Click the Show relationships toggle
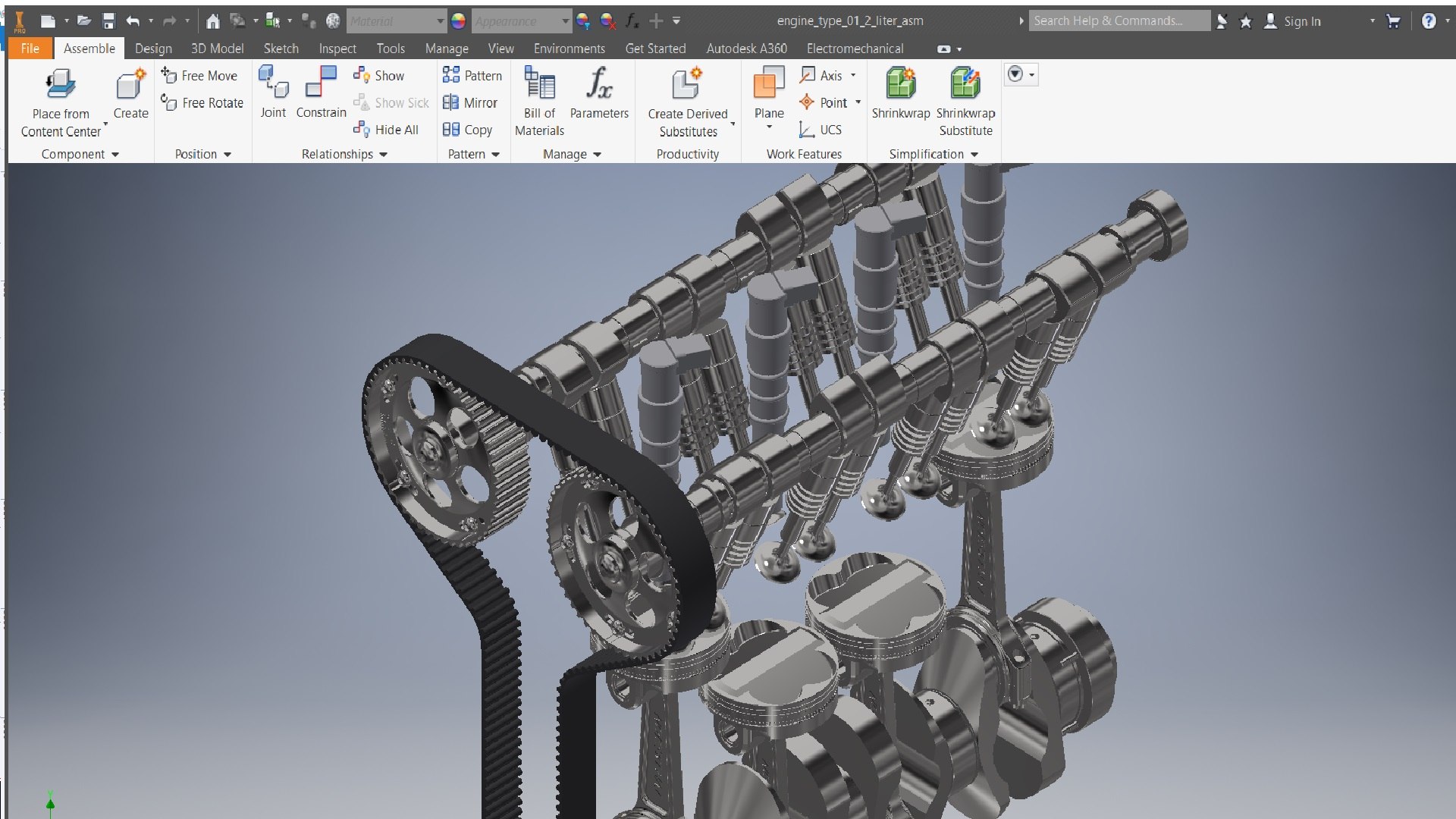 pyautogui.click(x=379, y=76)
